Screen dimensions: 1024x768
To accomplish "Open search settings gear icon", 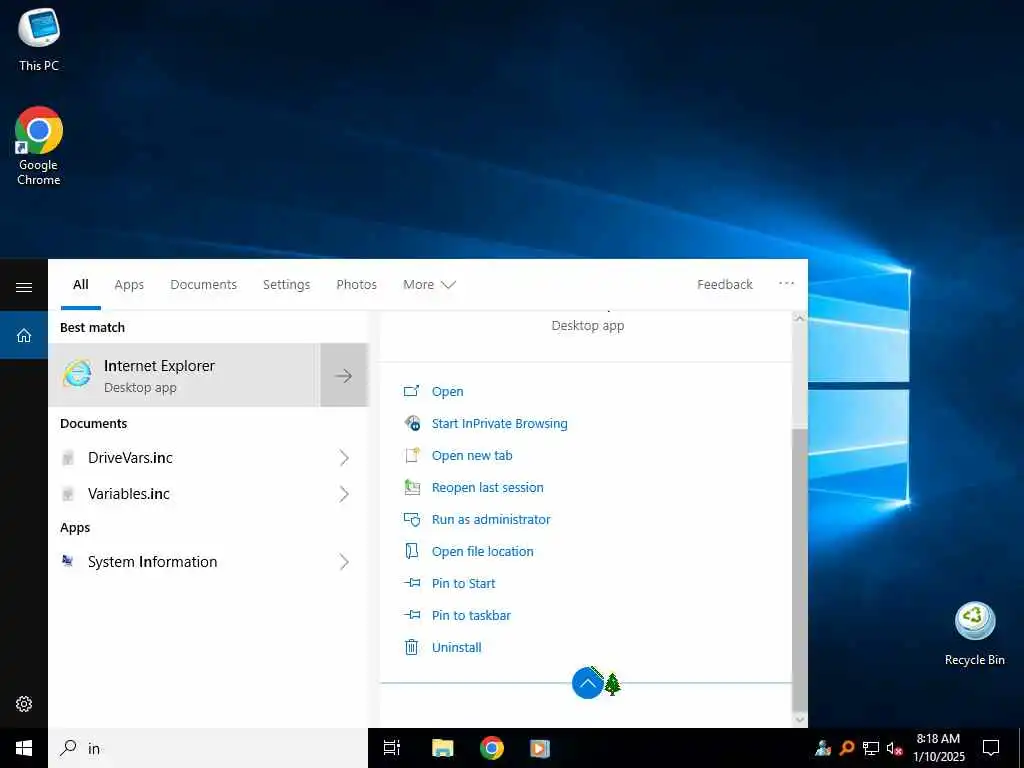I will coord(24,704).
